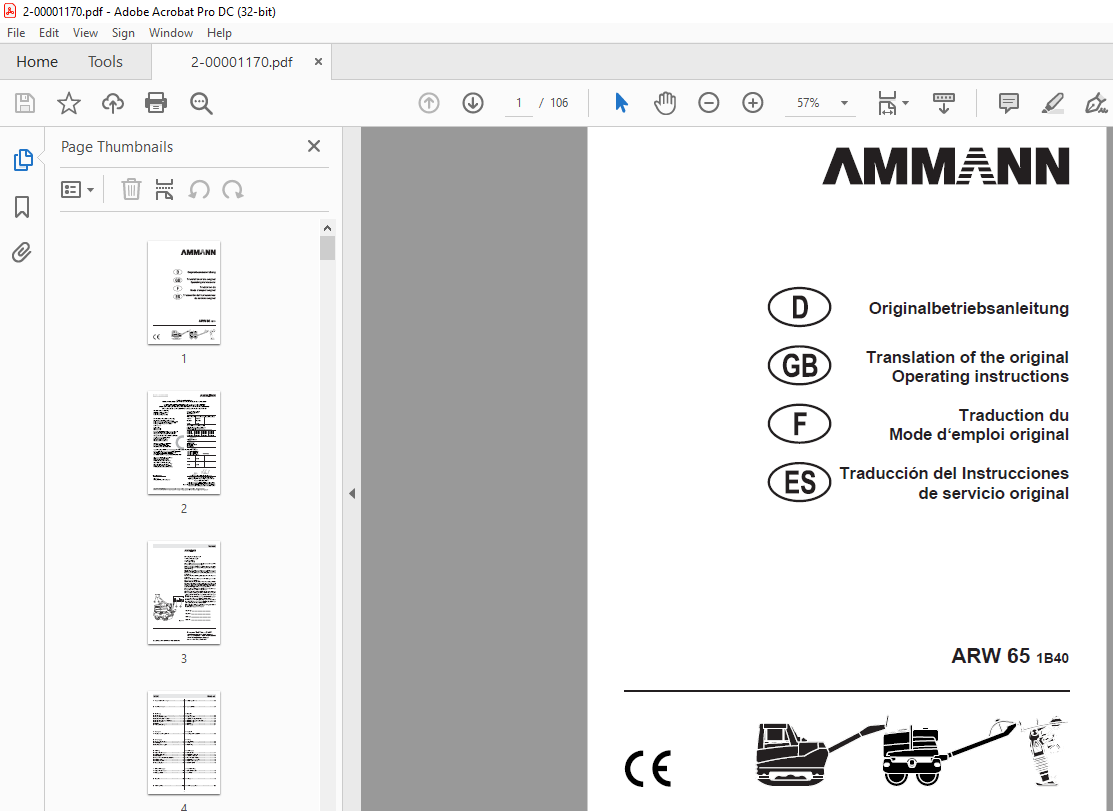
Task: Click the Print file icon
Action: [156, 104]
